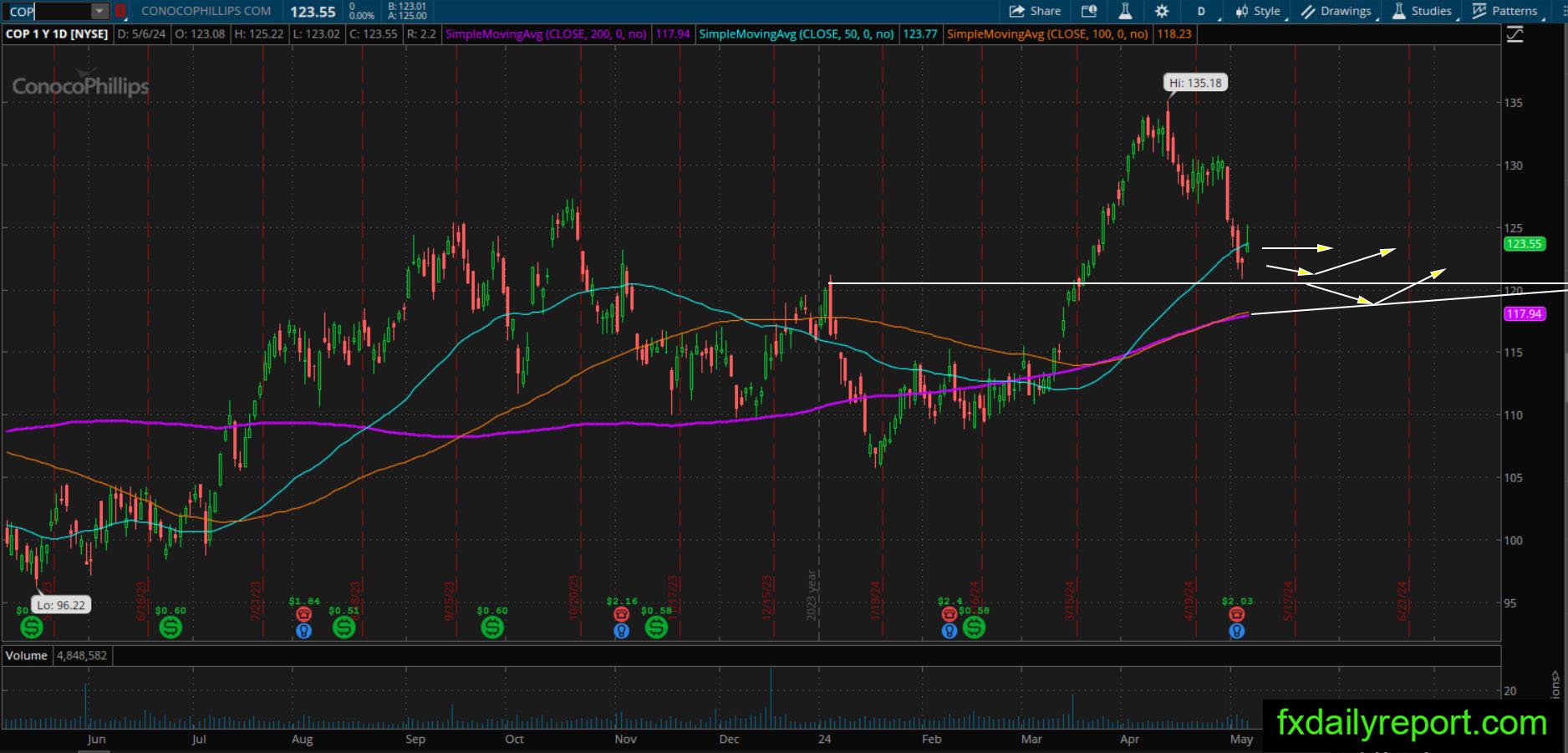
Task: Click the C: 123.55 close value
Action: coord(373,34)
